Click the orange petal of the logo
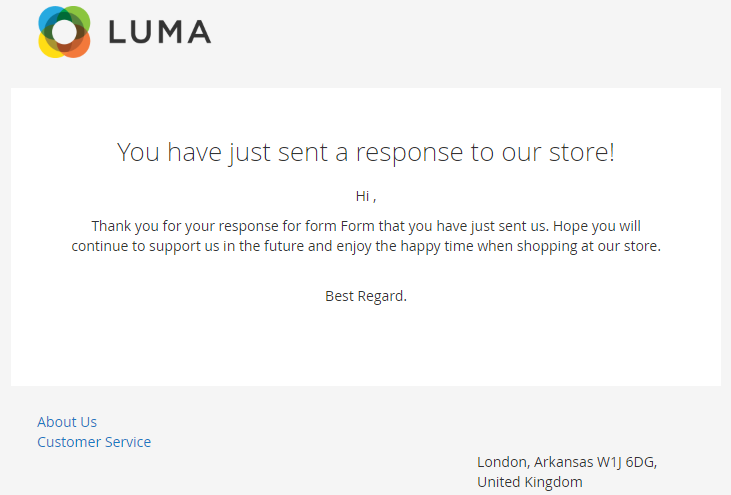Viewport: 731px width, 495px height. pos(80,48)
